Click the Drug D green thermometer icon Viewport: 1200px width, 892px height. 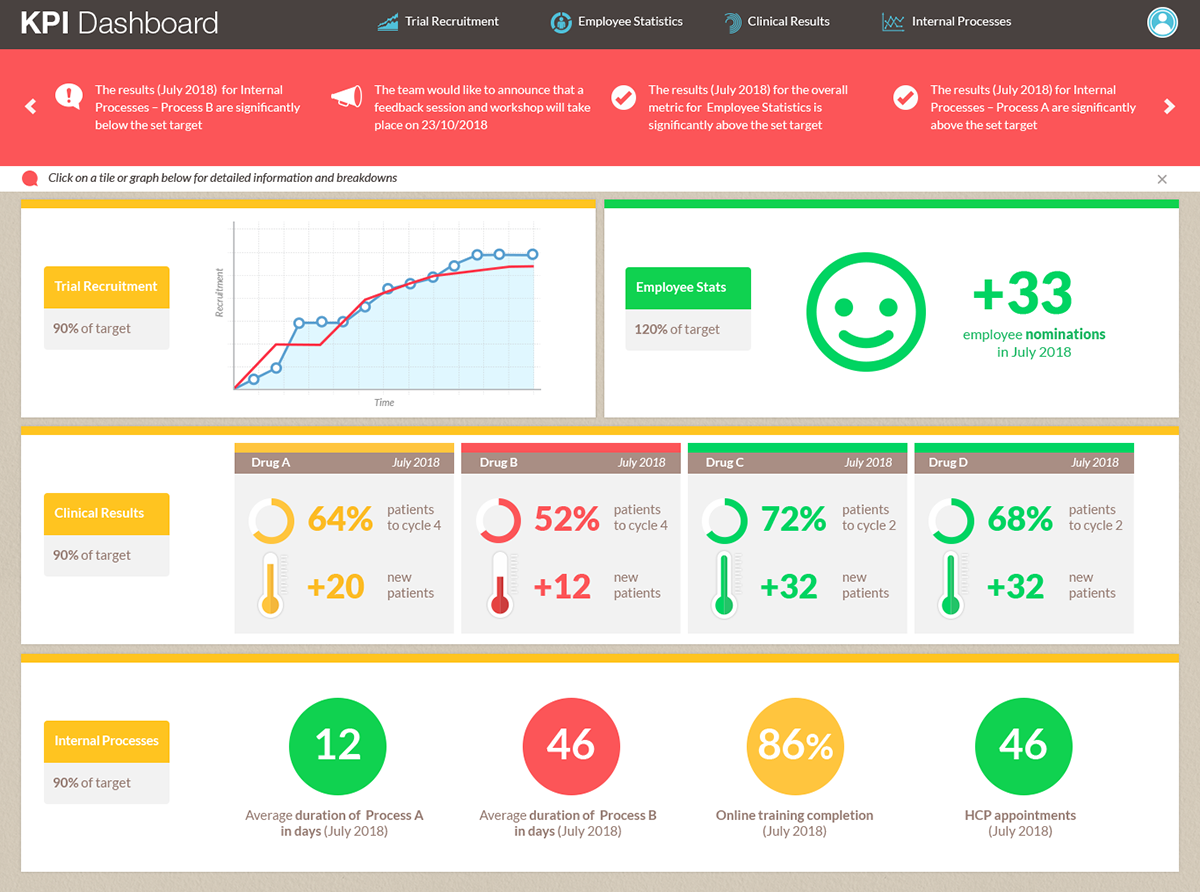pyautogui.click(x=950, y=584)
